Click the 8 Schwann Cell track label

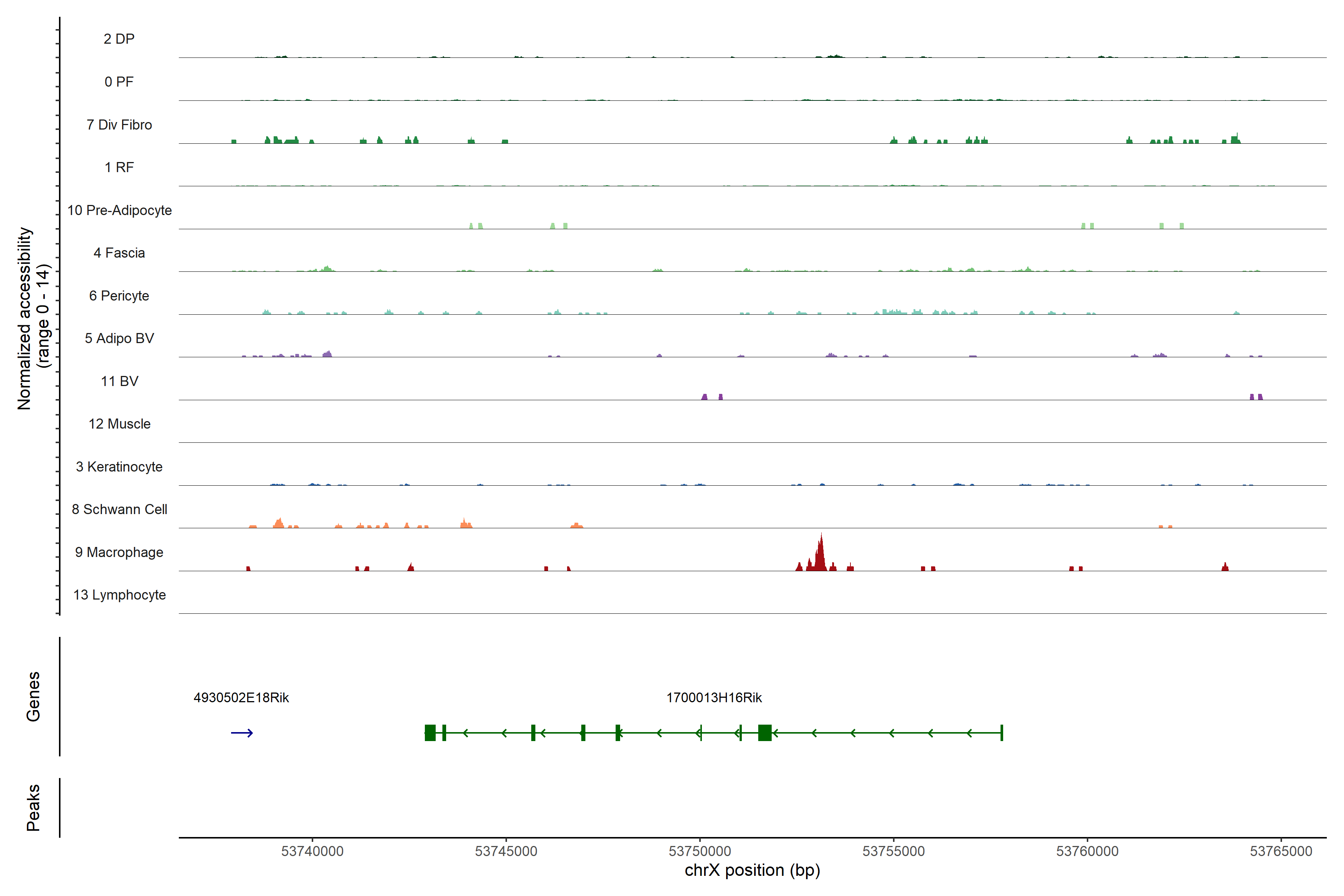(x=119, y=509)
